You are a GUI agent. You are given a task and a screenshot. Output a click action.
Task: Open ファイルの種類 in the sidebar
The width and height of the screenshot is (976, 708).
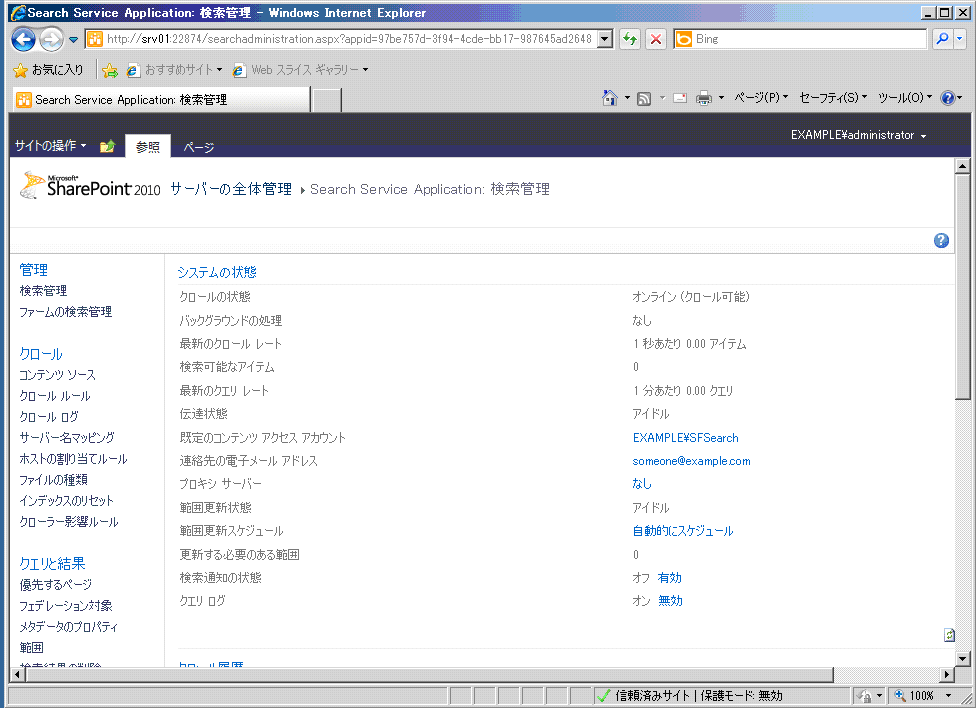pos(53,480)
